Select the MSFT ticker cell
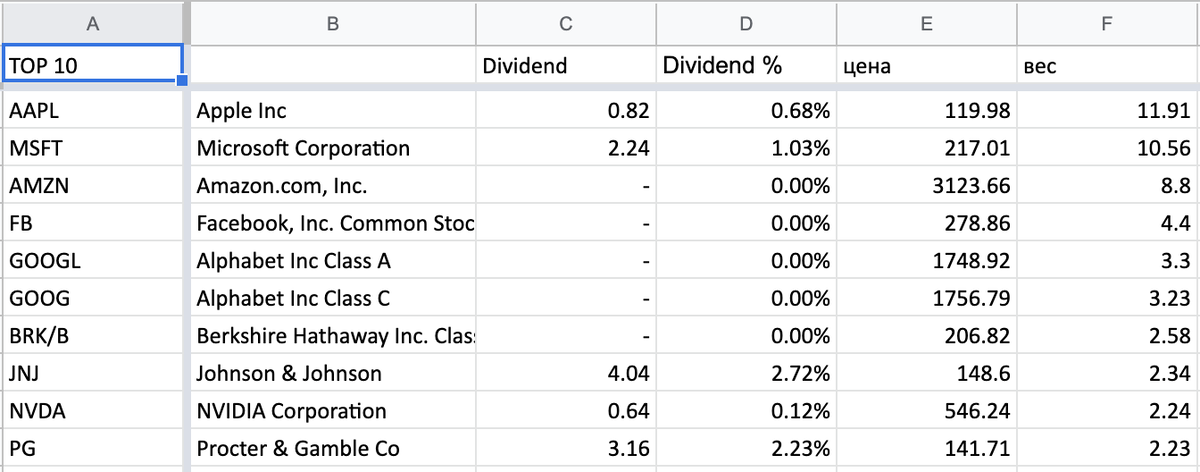1200x472 pixels. [92, 148]
